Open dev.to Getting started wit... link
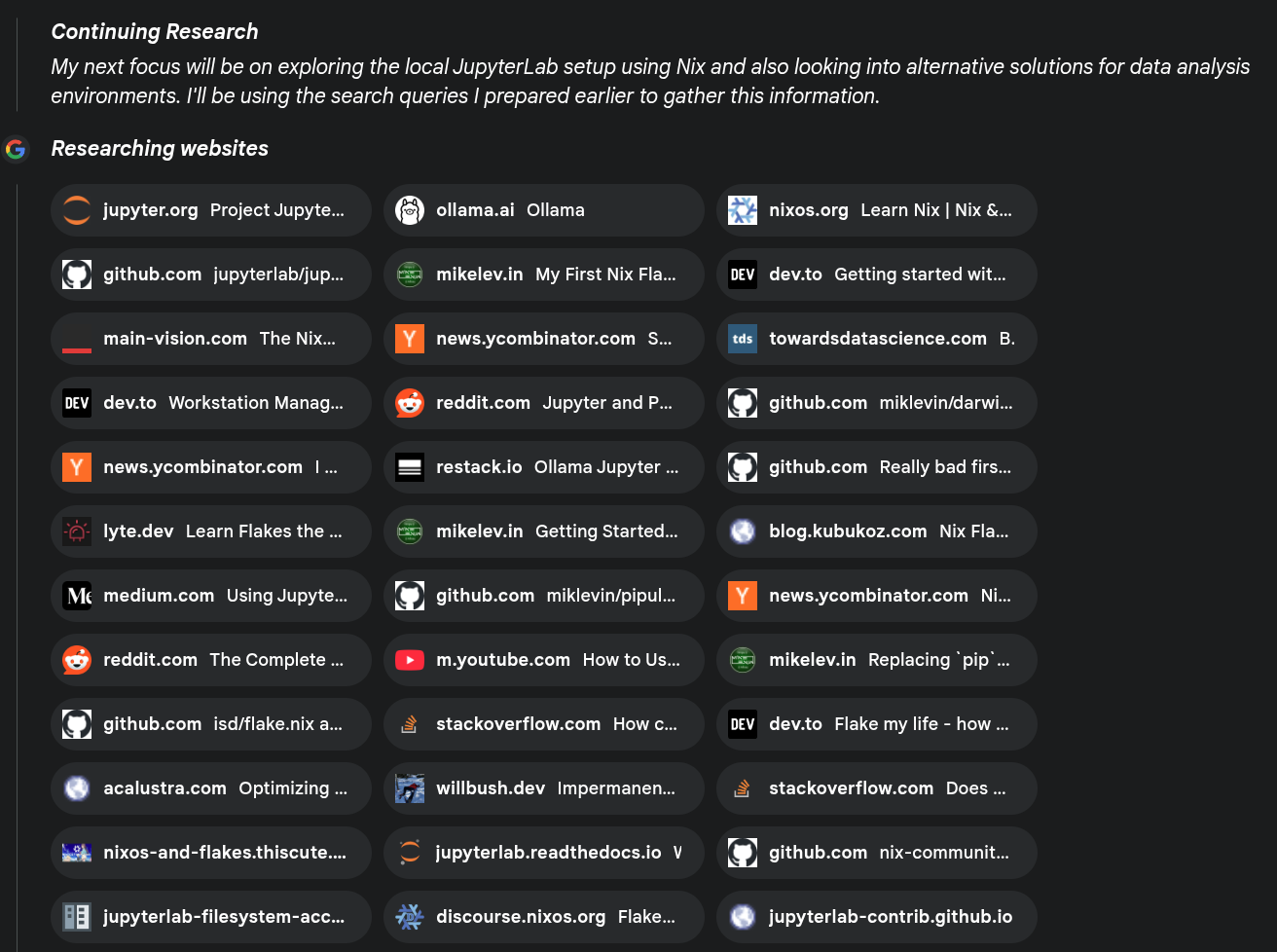This screenshot has width=1277, height=952. (x=877, y=275)
